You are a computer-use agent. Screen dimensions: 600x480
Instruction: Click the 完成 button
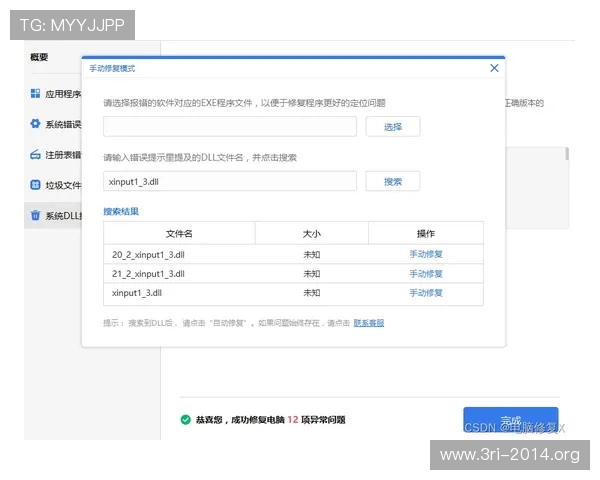coord(510,420)
